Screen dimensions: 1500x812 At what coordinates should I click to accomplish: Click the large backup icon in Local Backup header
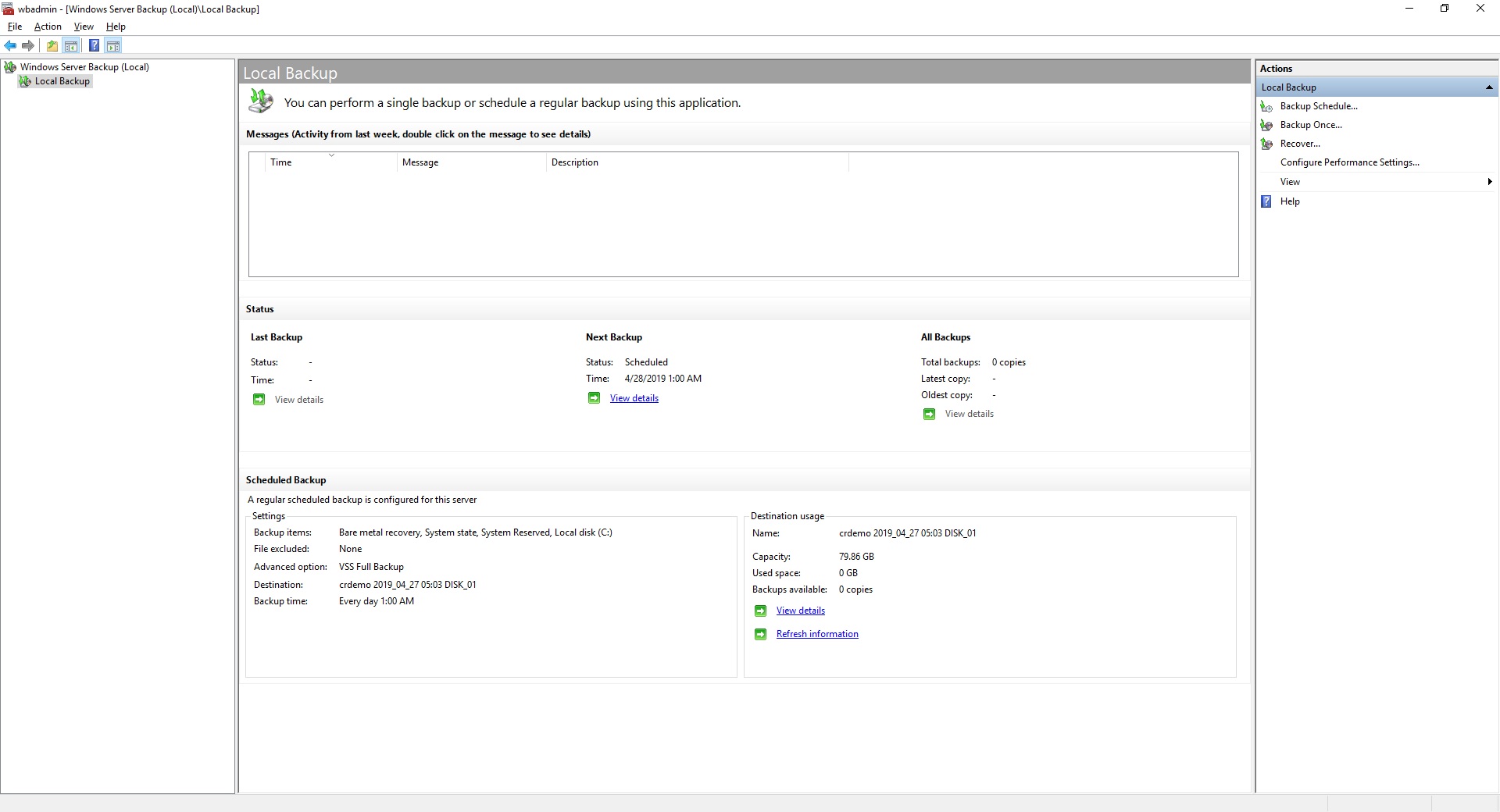pyautogui.click(x=261, y=101)
